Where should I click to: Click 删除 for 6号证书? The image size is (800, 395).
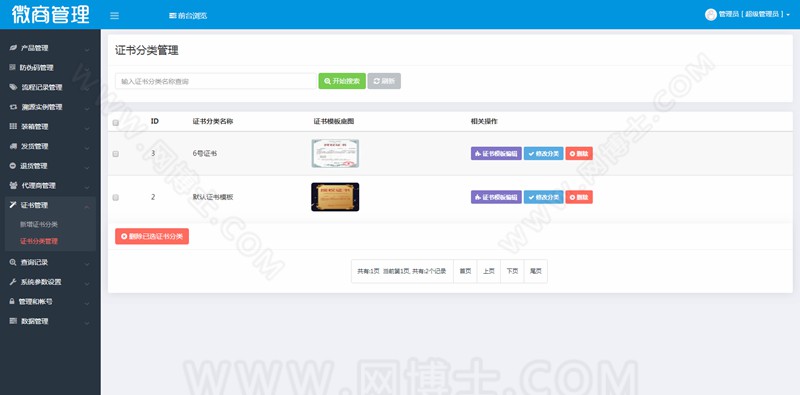(x=579, y=154)
